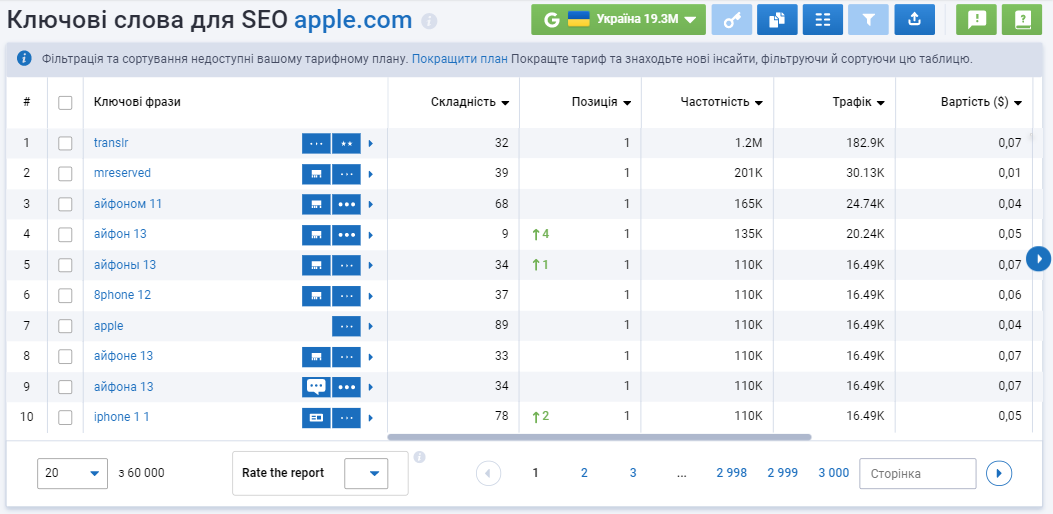The width and height of the screenshot is (1053, 514).
Task: Click the info icon next to Rate the report
Action: point(420,458)
